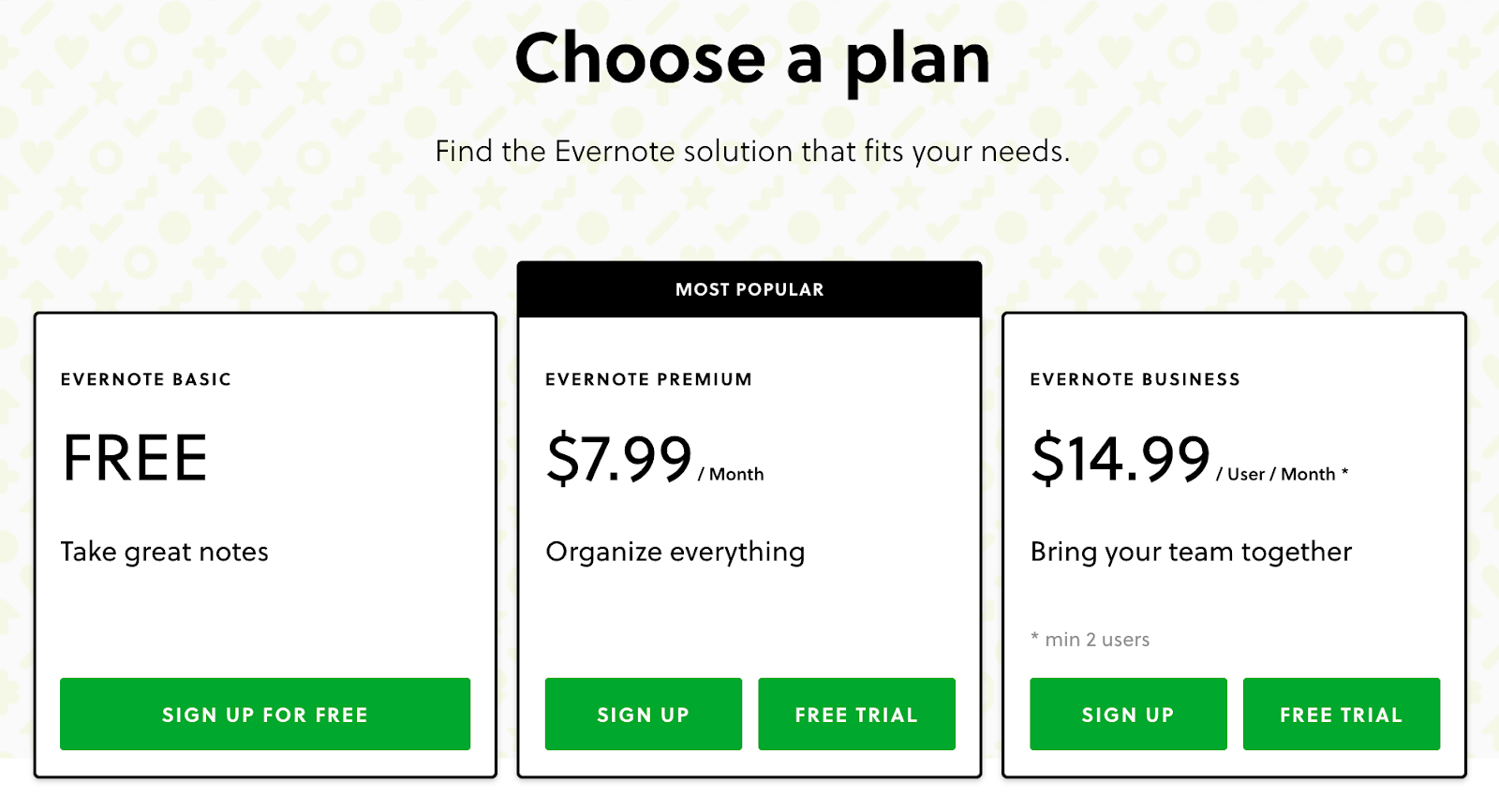1499x812 pixels.
Task: Start the Free Trial for Evernote Business
Action: (x=1342, y=714)
